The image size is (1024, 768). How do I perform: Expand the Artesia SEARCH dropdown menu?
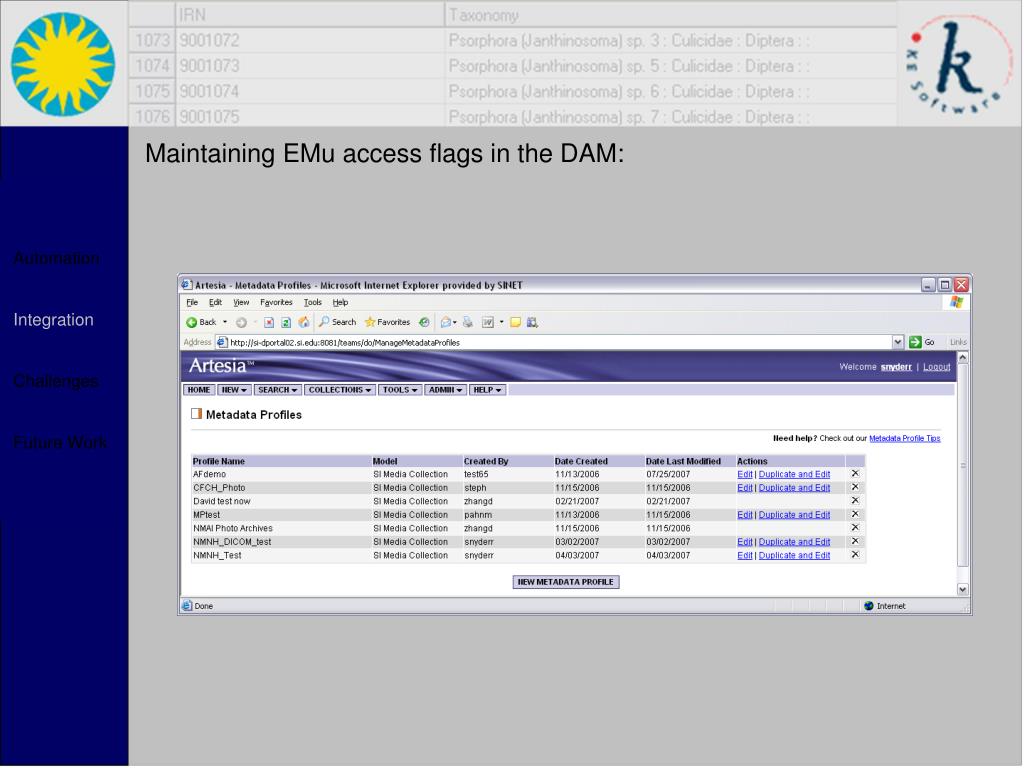point(278,391)
